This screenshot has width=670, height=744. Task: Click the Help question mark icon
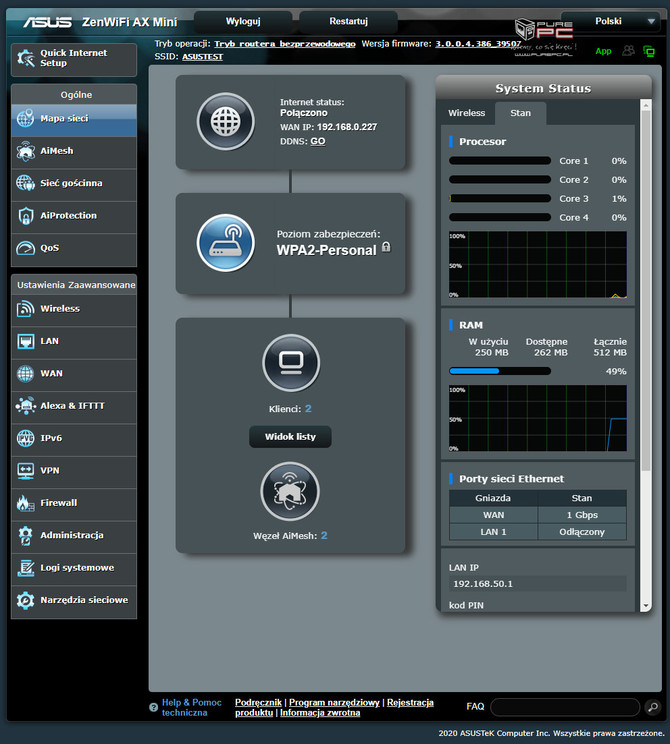153,707
